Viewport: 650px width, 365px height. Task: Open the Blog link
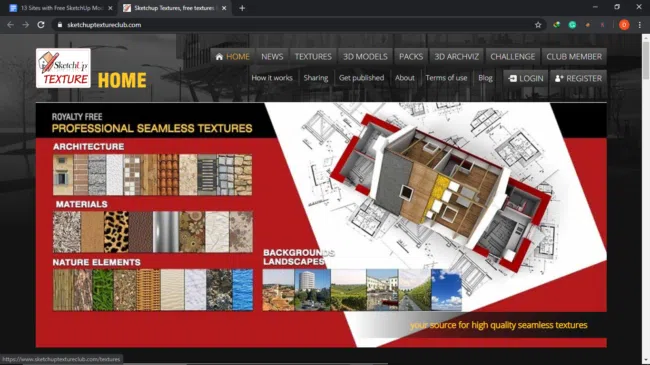[x=485, y=78]
